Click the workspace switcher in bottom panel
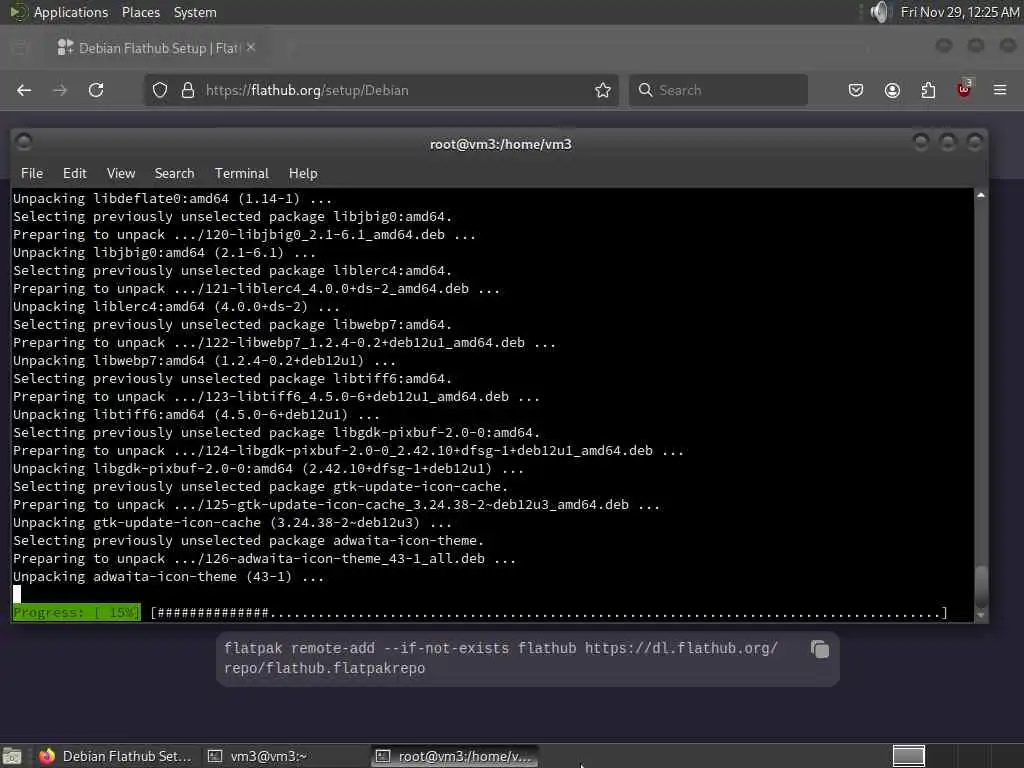Viewport: 1024px width, 768px height. click(908, 756)
